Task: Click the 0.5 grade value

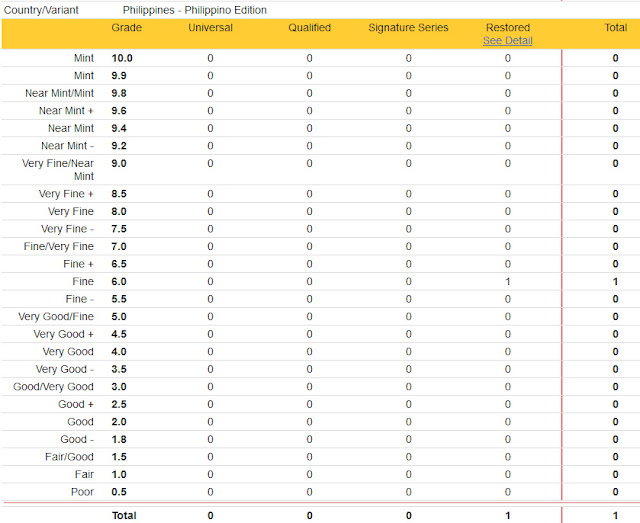Action: pyautogui.click(x=119, y=492)
